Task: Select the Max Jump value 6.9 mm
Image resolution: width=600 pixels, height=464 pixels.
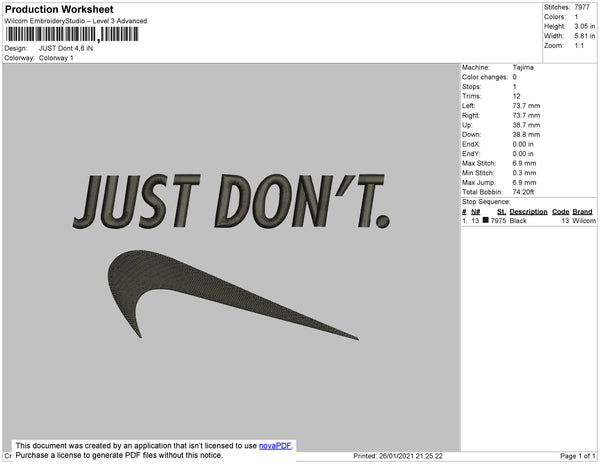Action: (525, 182)
